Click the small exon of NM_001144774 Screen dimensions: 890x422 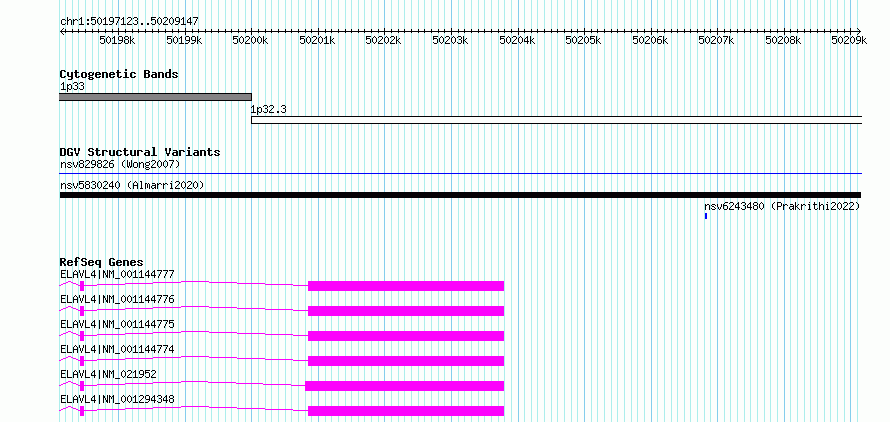pyautogui.click(x=82, y=361)
